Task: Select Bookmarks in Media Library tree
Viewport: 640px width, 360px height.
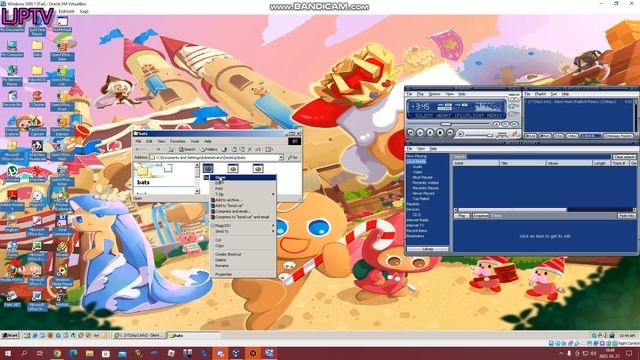Action: pos(415,236)
